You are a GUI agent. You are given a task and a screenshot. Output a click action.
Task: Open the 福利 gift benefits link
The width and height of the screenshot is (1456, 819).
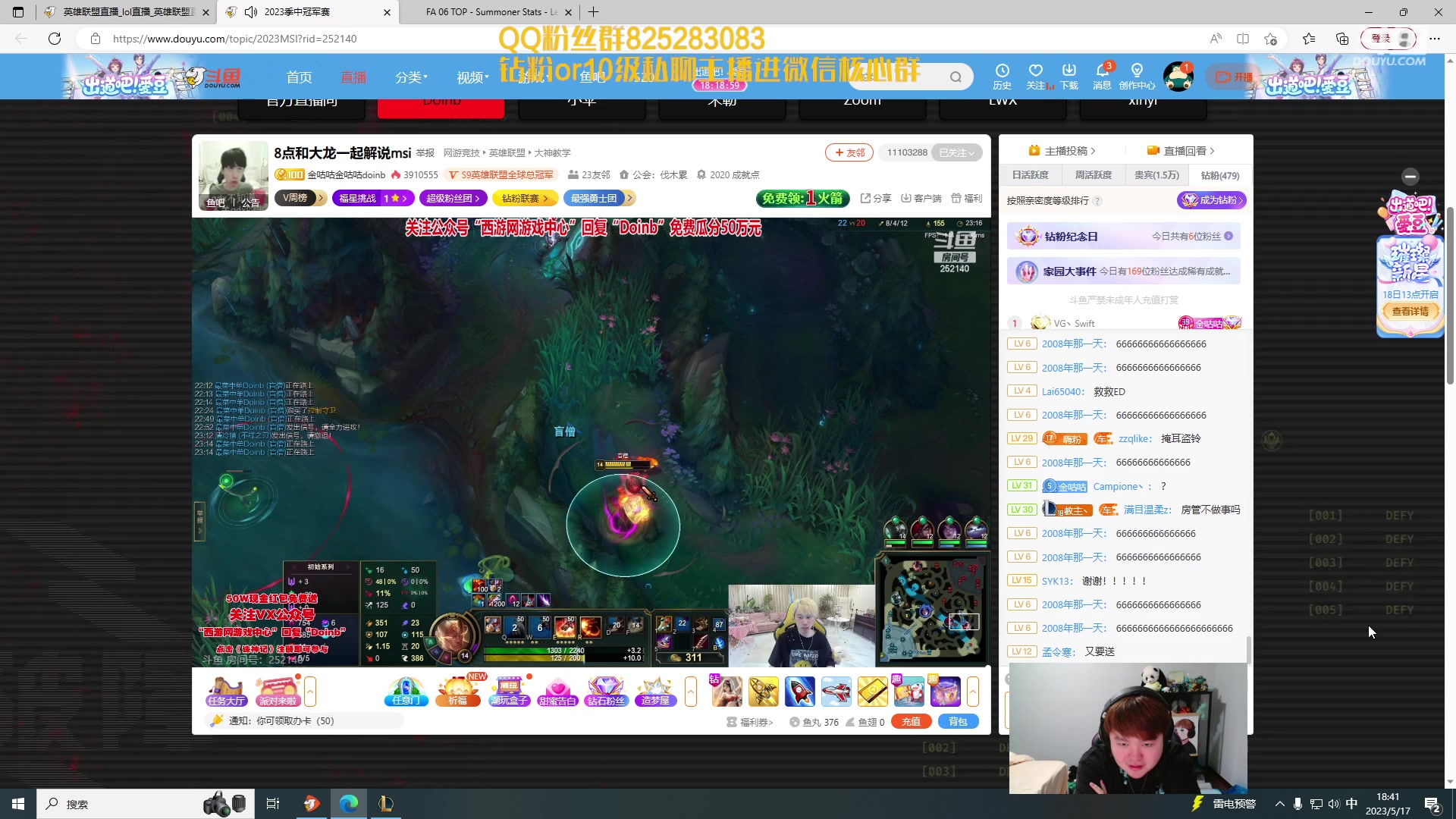pos(966,198)
